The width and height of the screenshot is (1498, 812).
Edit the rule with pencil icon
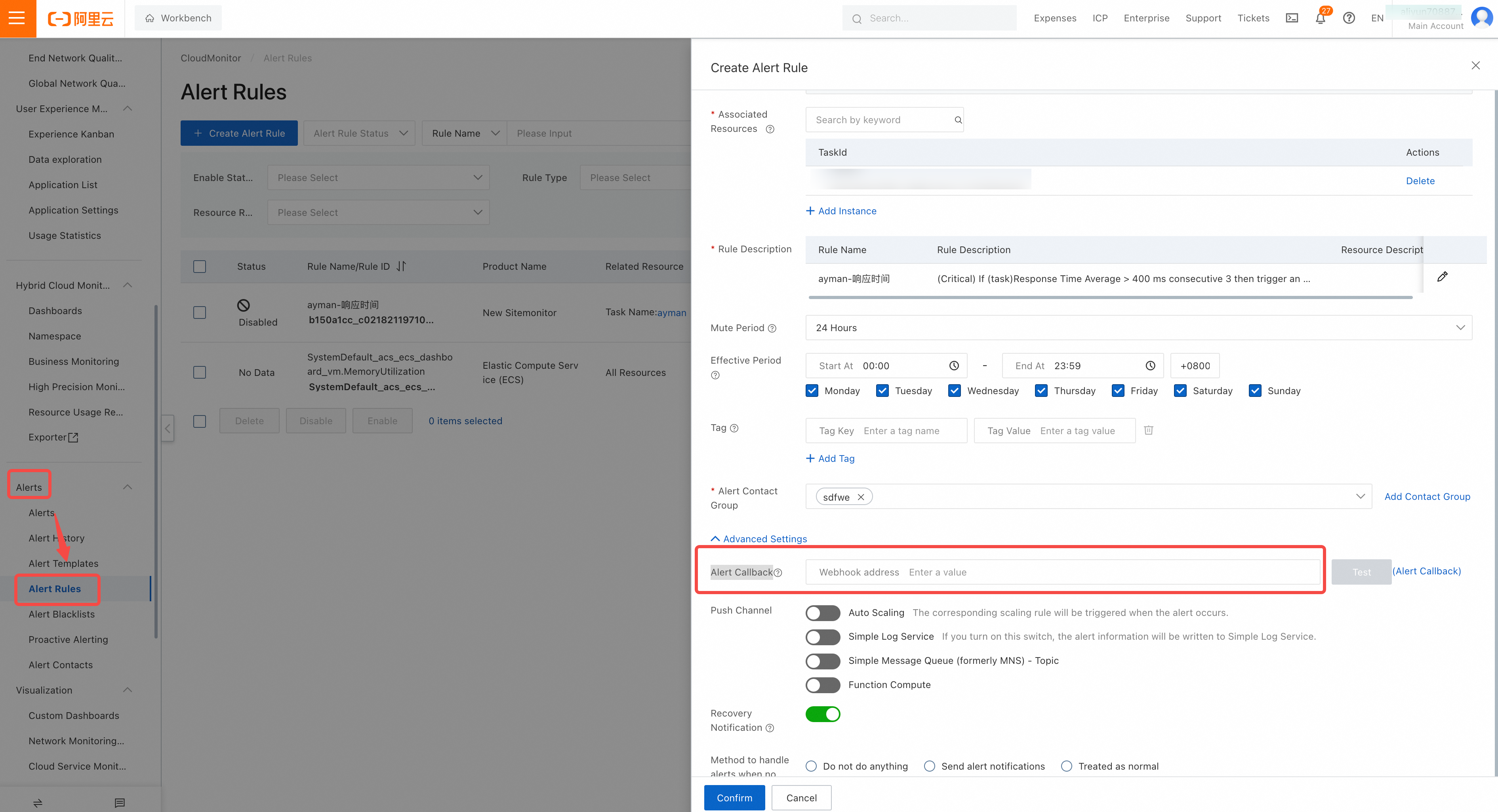click(x=1442, y=277)
